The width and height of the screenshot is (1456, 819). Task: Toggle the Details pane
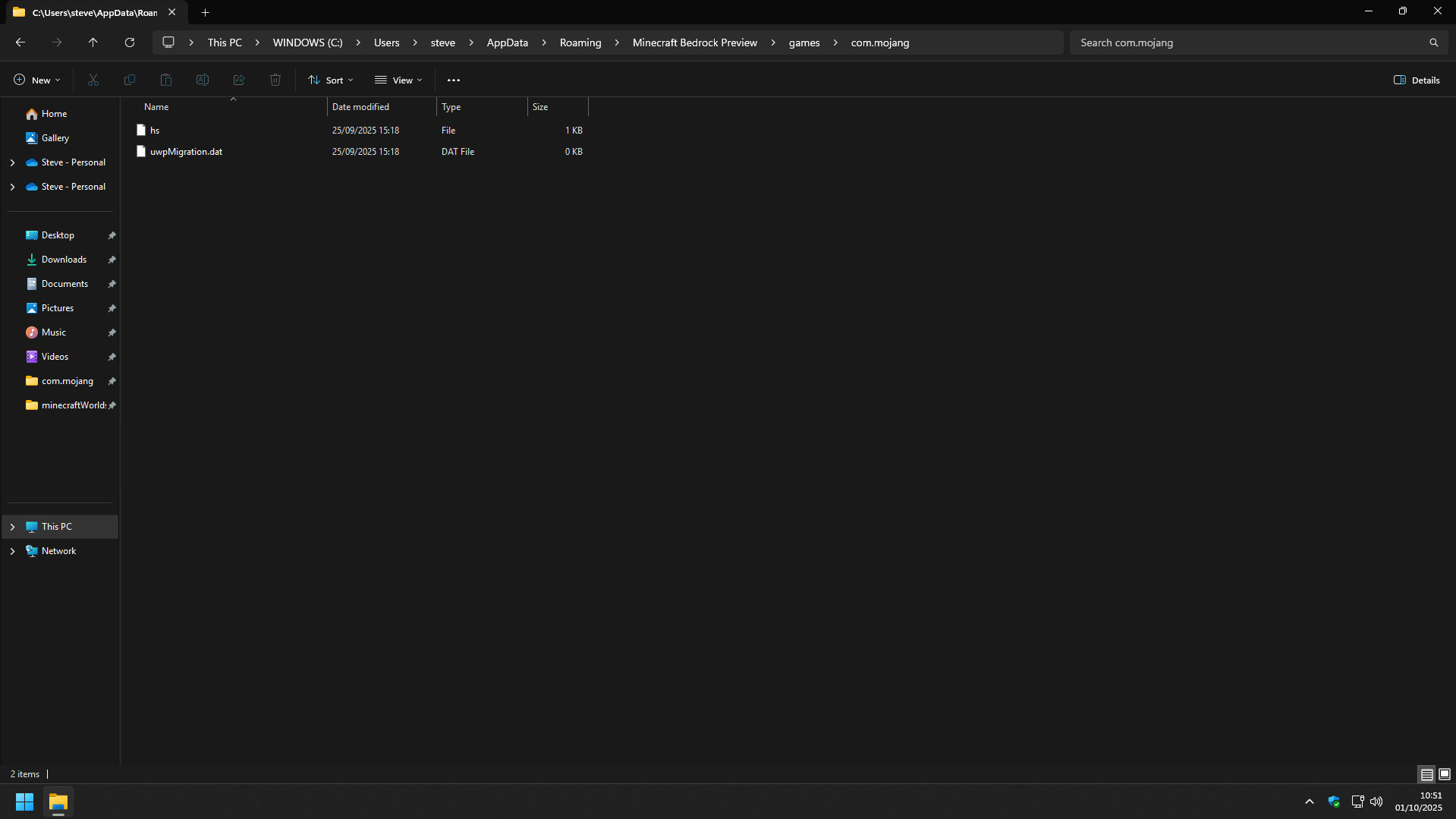(1417, 80)
